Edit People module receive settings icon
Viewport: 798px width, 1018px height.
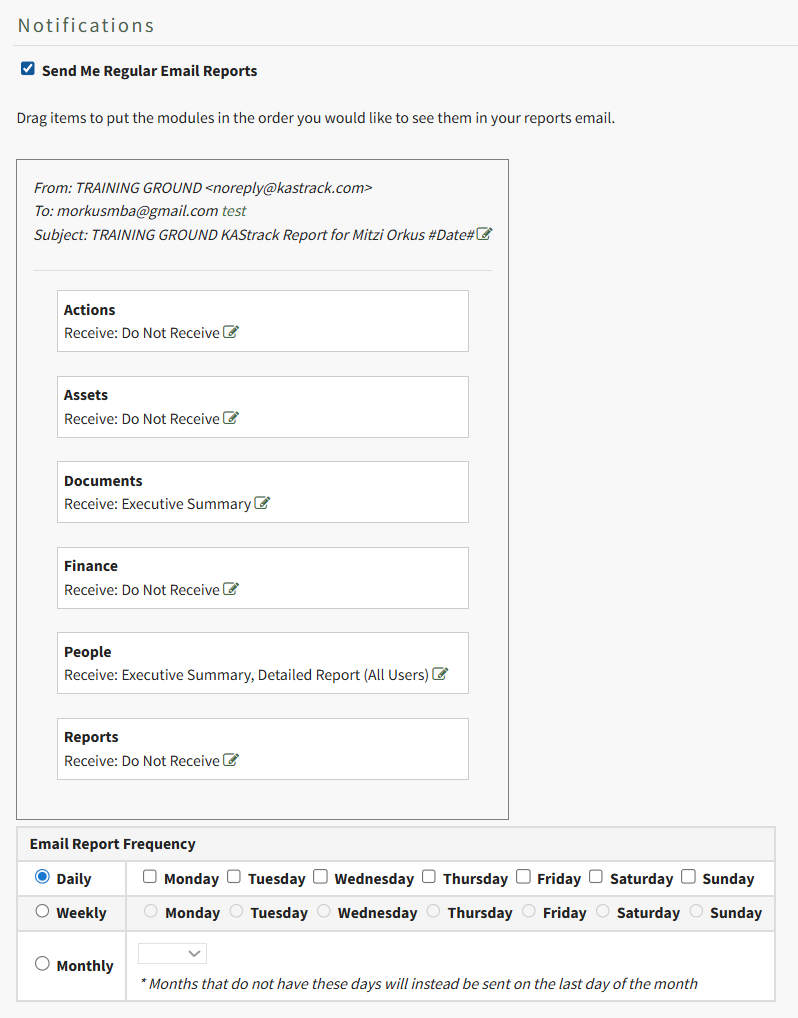point(440,675)
